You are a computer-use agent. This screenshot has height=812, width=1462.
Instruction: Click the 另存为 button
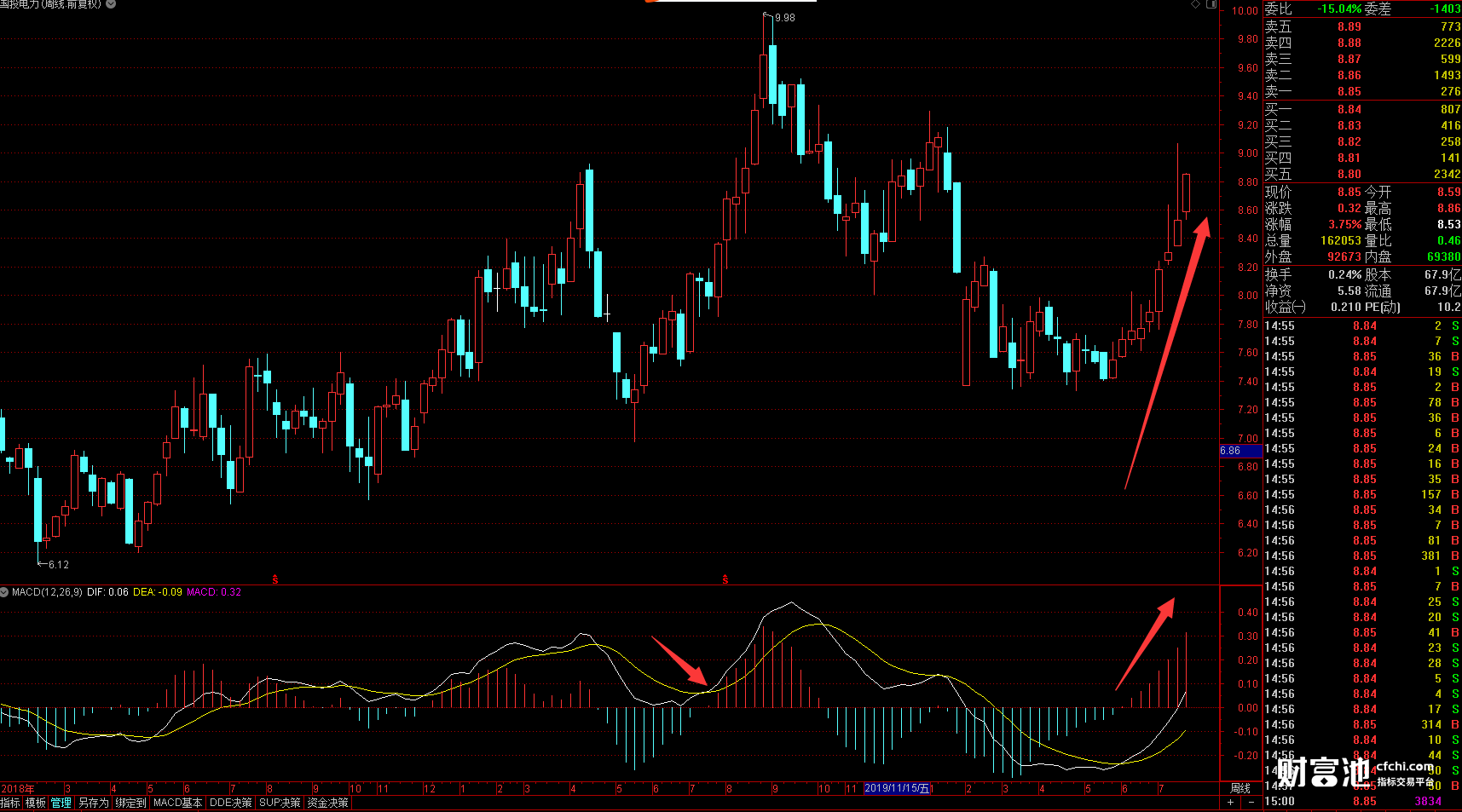tap(93, 803)
